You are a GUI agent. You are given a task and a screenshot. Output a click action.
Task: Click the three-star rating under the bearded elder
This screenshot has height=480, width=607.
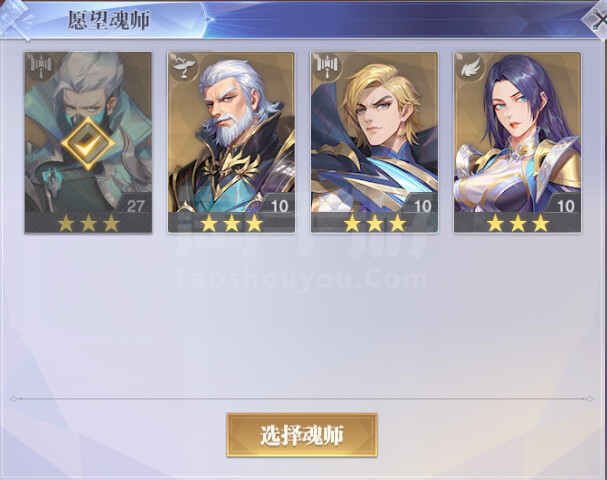coord(231,223)
